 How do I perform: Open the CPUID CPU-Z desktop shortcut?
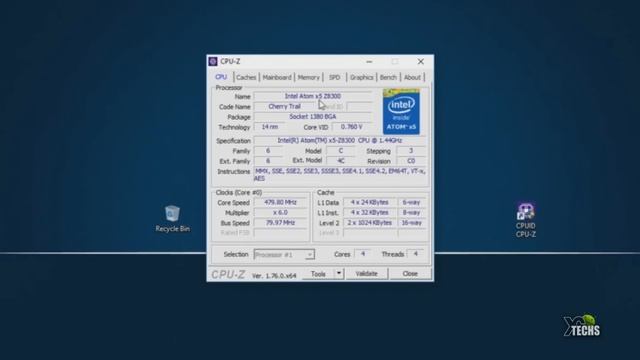tap(525, 220)
